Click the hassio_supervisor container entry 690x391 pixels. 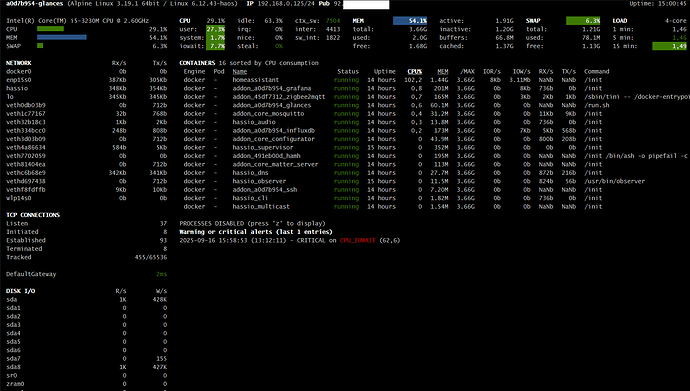[263, 147]
